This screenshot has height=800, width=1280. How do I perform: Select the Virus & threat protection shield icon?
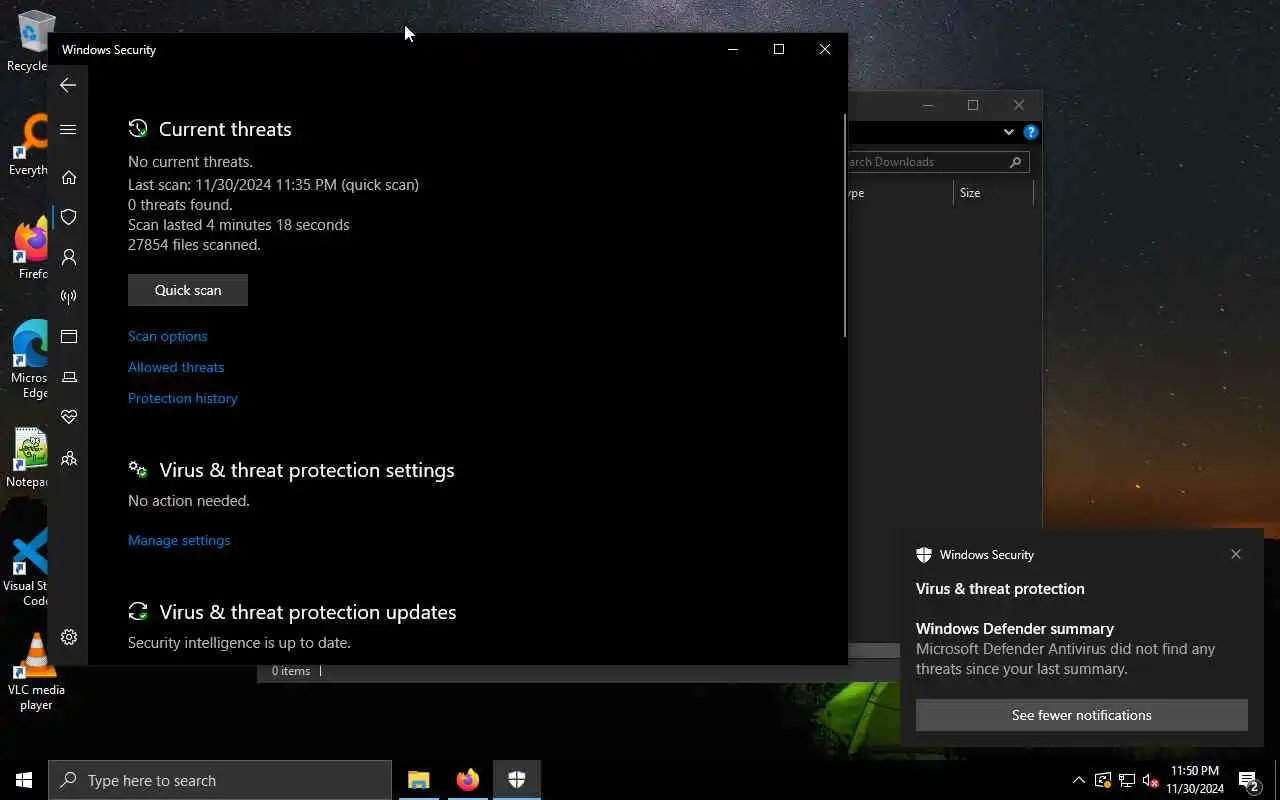click(x=68, y=217)
